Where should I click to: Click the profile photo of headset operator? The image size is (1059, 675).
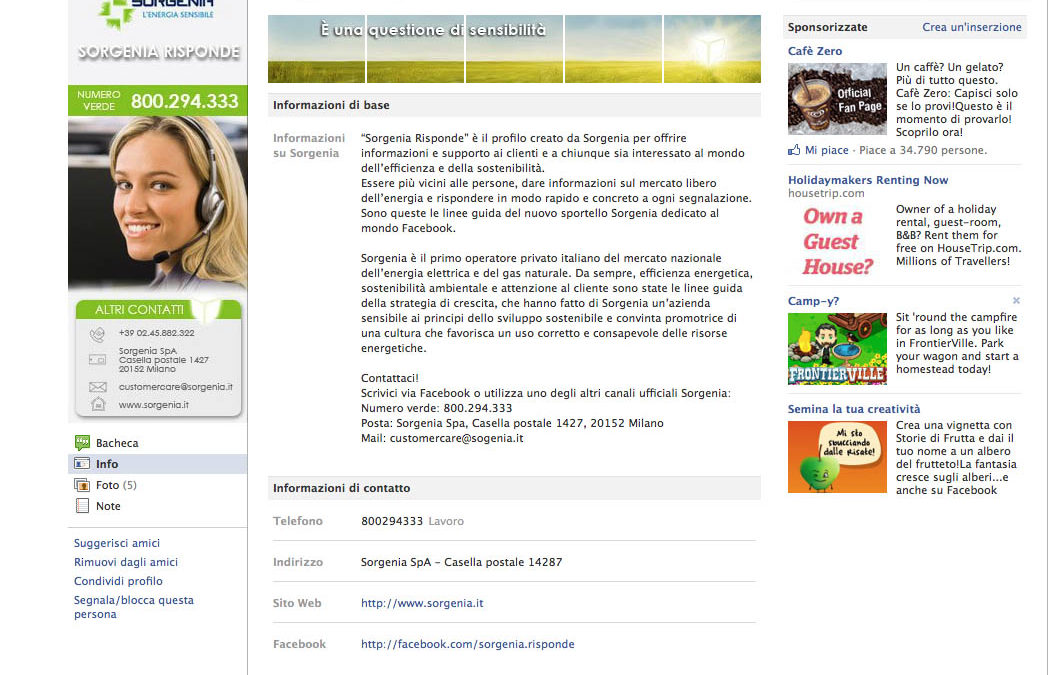(x=157, y=203)
